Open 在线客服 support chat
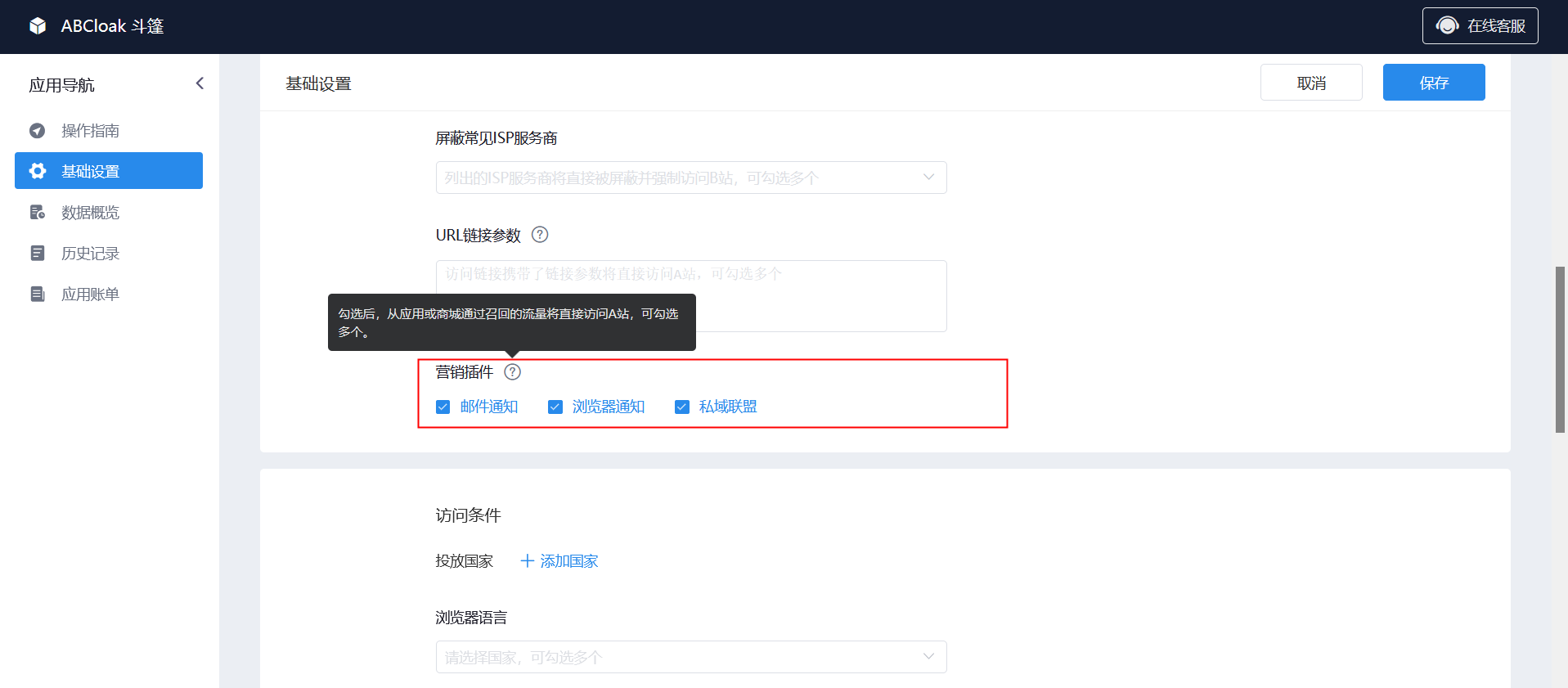1568x688 pixels. [1480, 25]
